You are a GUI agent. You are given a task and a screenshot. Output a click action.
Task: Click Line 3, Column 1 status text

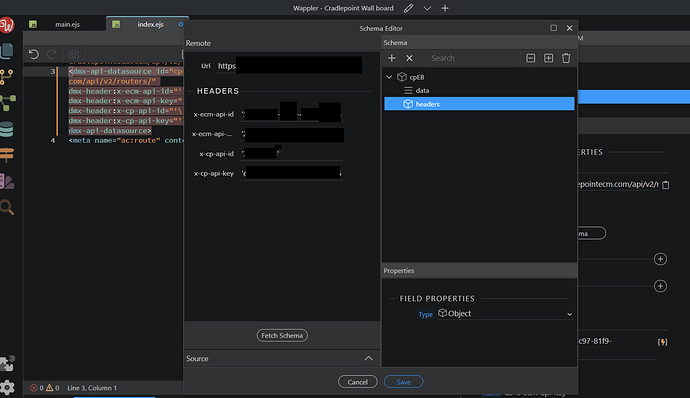92,388
